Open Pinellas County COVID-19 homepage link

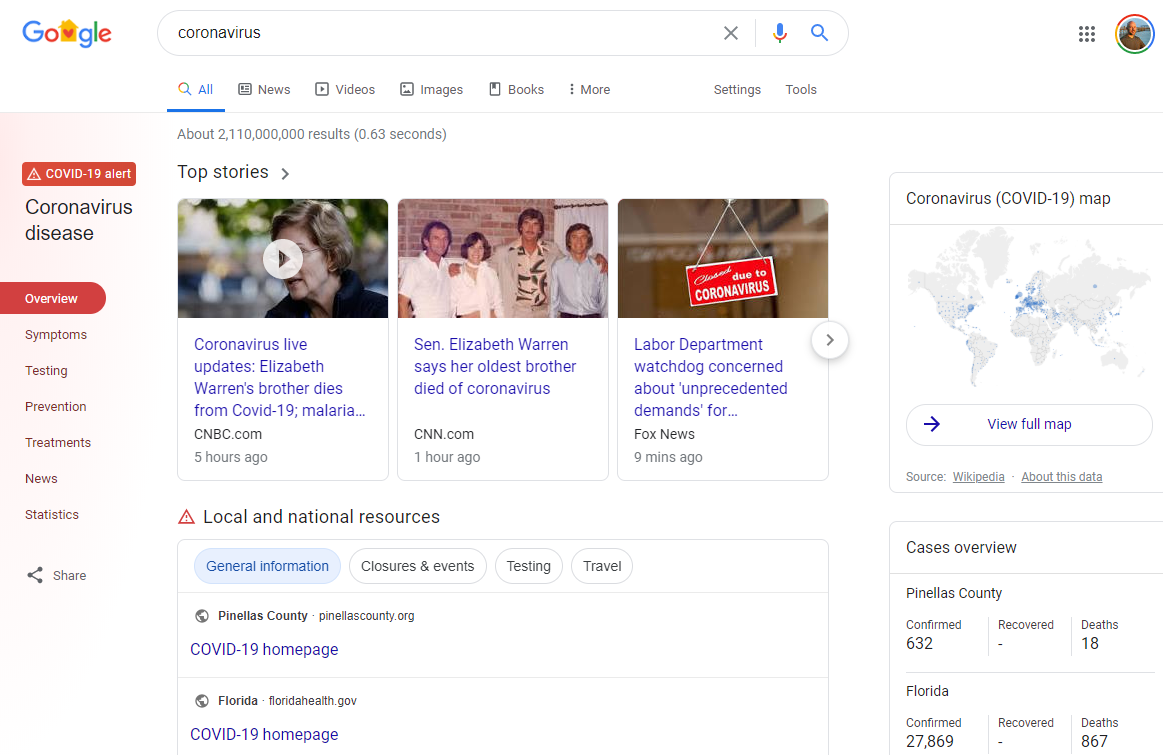click(x=264, y=649)
